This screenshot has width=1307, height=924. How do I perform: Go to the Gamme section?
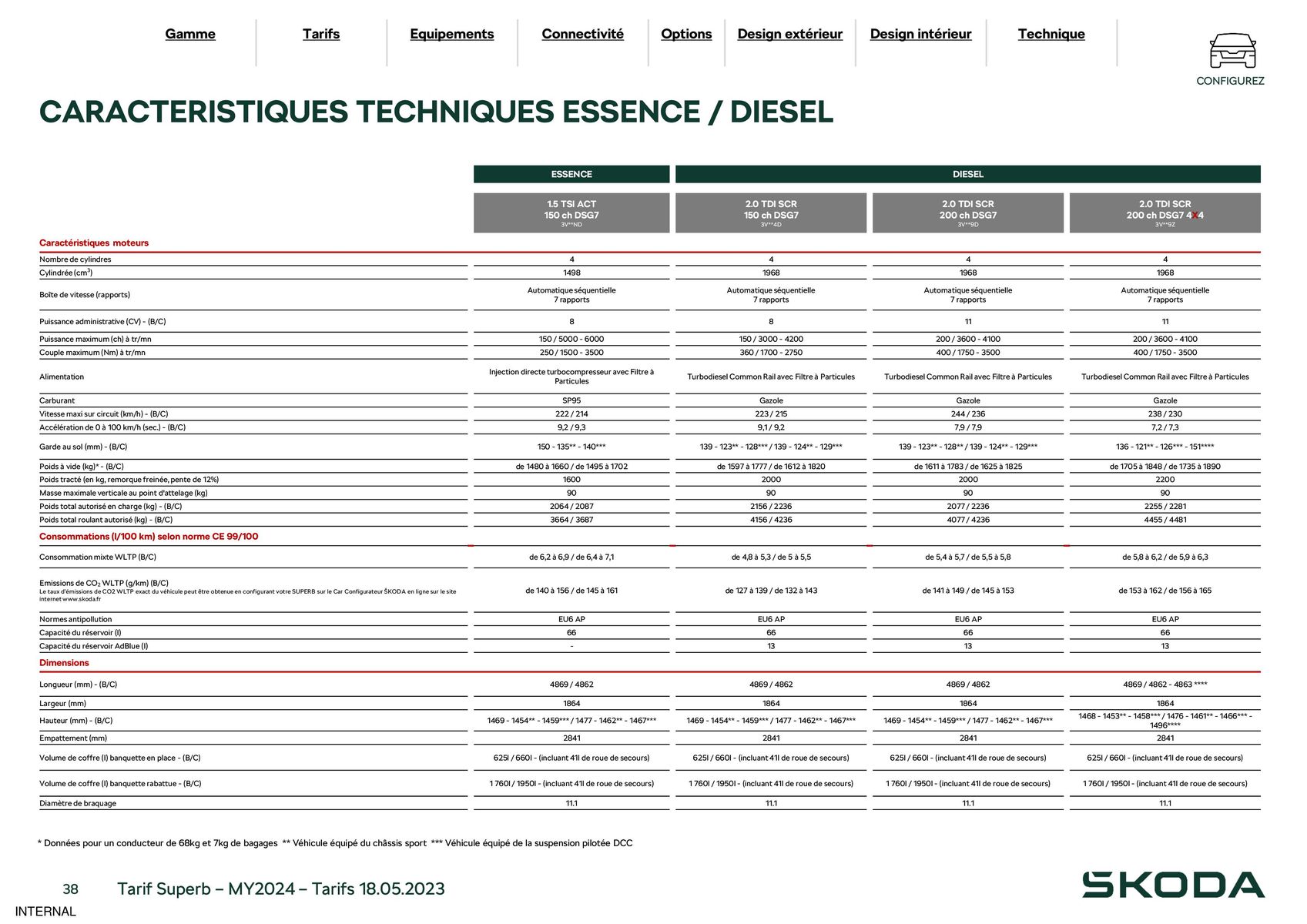tap(190, 34)
